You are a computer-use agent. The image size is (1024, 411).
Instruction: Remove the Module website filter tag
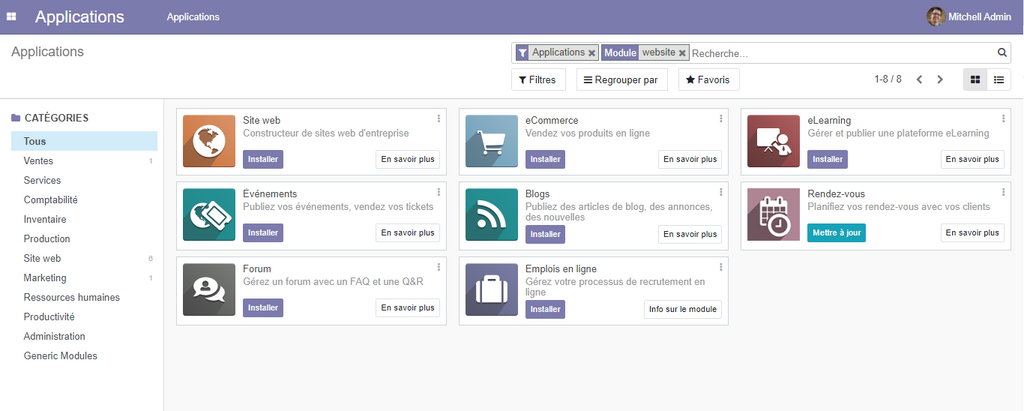point(682,53)
